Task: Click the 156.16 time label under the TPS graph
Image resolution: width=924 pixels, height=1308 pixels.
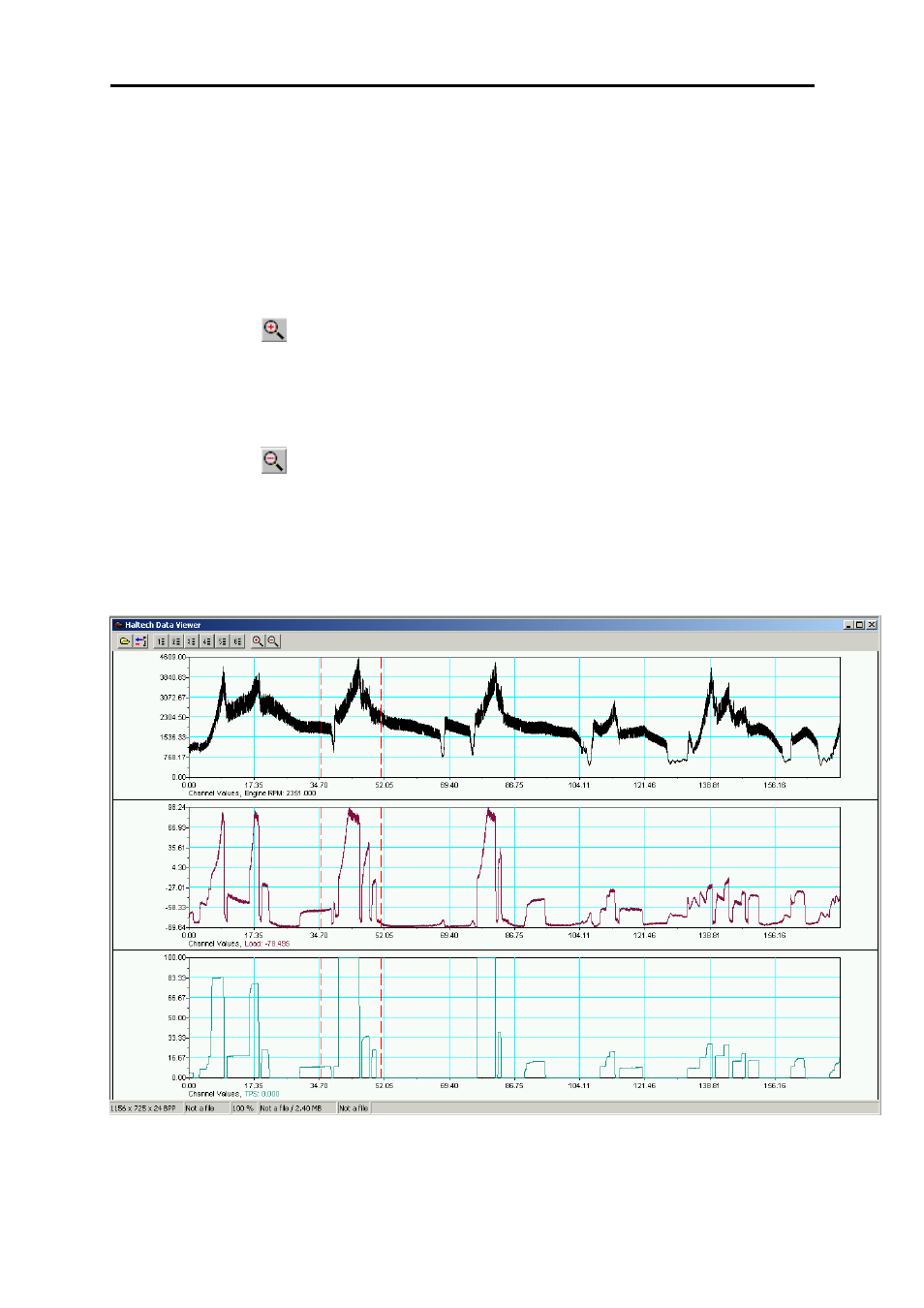Action: coord(775,1085)
